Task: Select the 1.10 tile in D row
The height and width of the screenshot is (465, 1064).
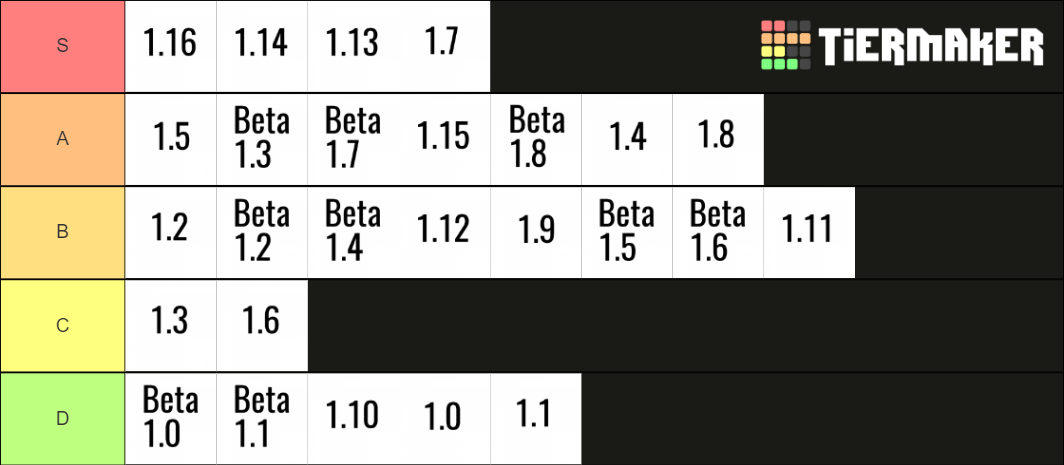Action: [x=354, y=419]
